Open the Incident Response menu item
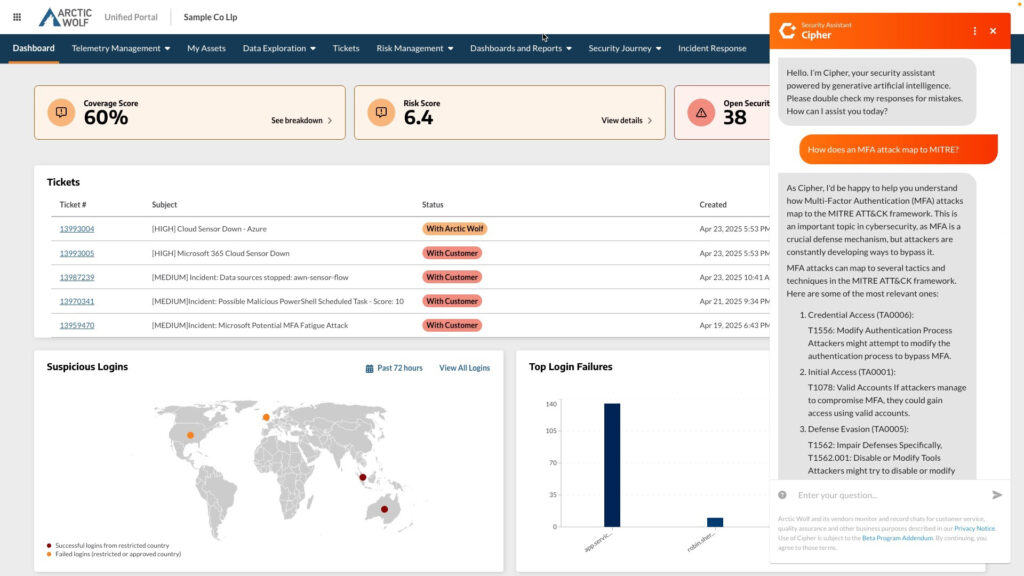The height and width of the screenshot is (576, 1024). click(x=712, y=48)
